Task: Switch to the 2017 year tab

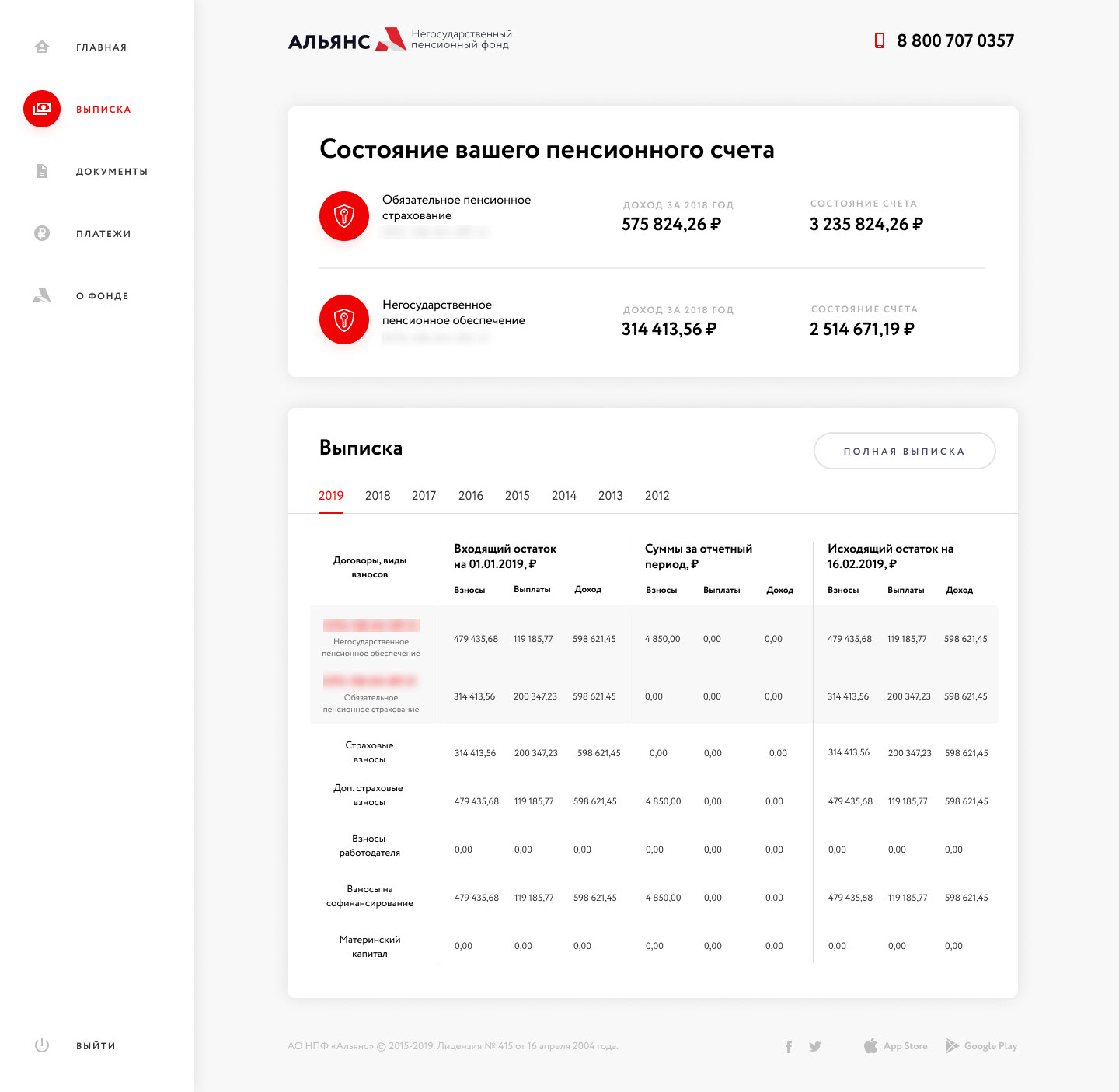Action: tap(424, 496)
